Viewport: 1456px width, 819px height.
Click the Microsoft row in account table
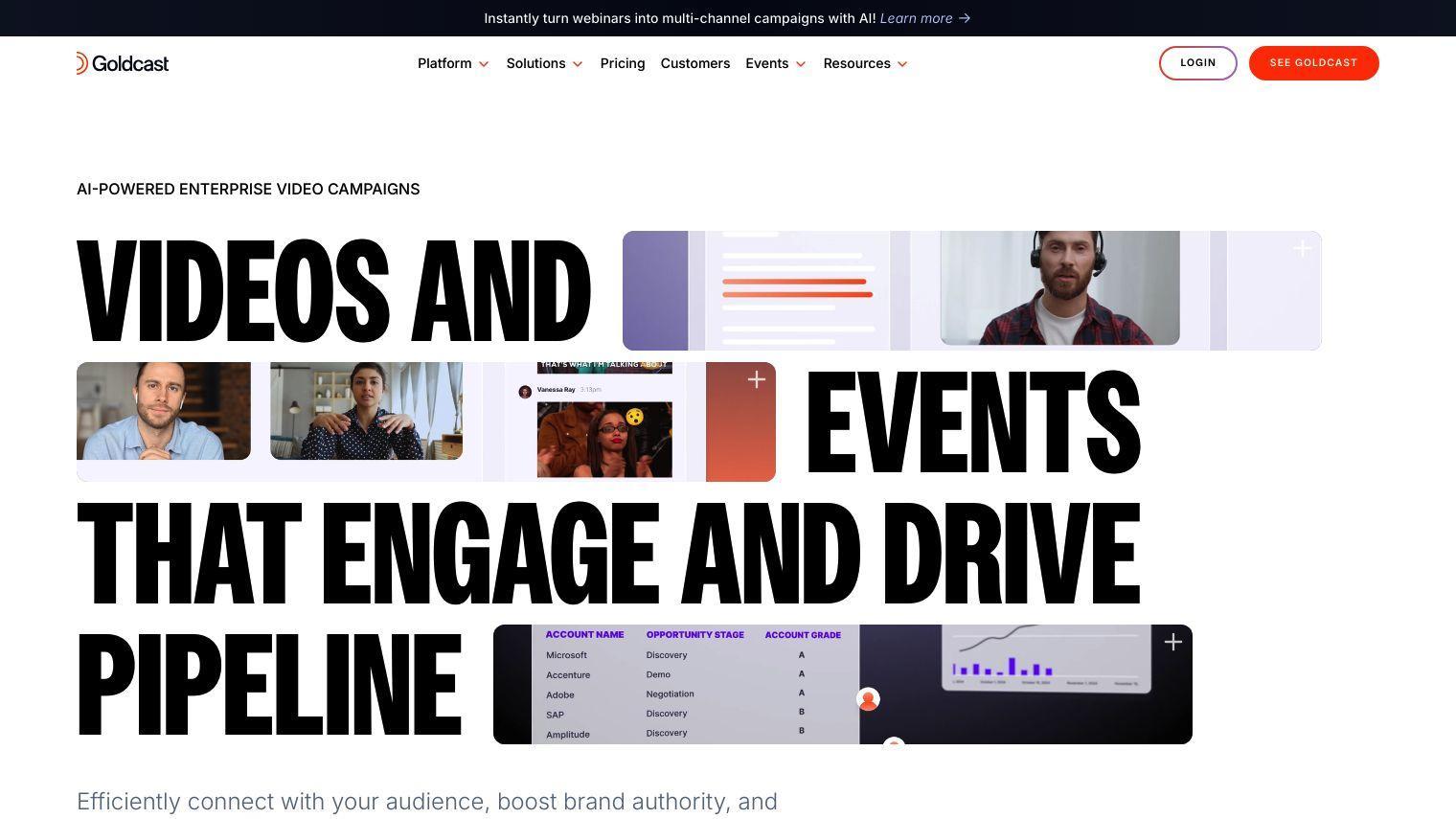[x=694, y=655]
